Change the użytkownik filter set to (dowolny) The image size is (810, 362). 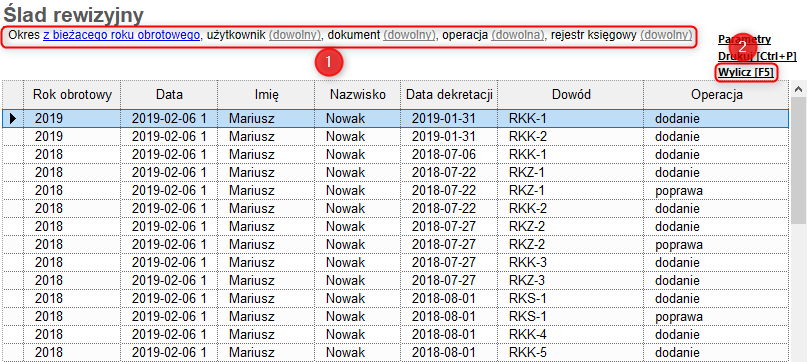click(295, 35)
